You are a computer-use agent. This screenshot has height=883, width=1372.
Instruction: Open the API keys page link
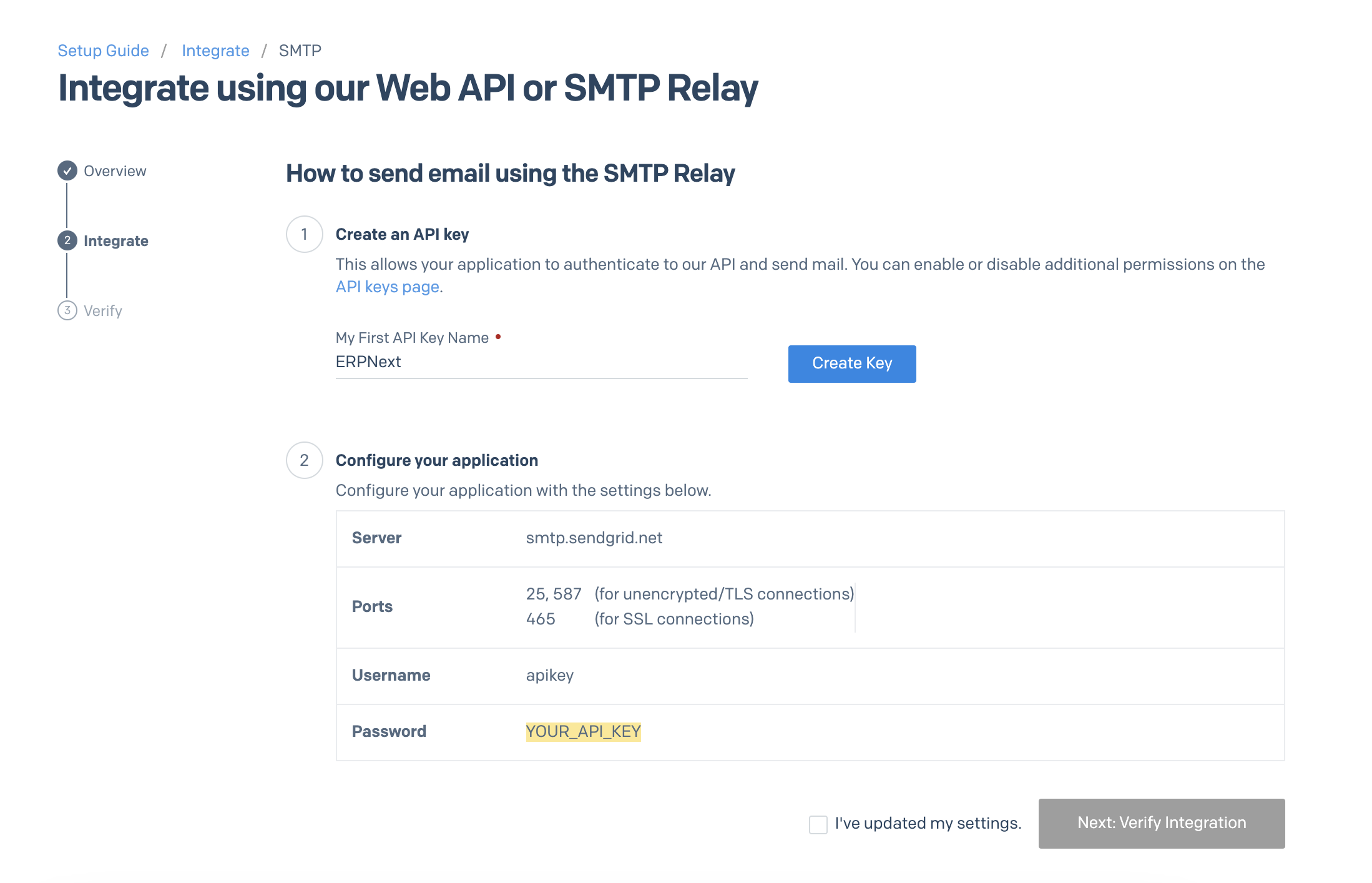(387, 287)
